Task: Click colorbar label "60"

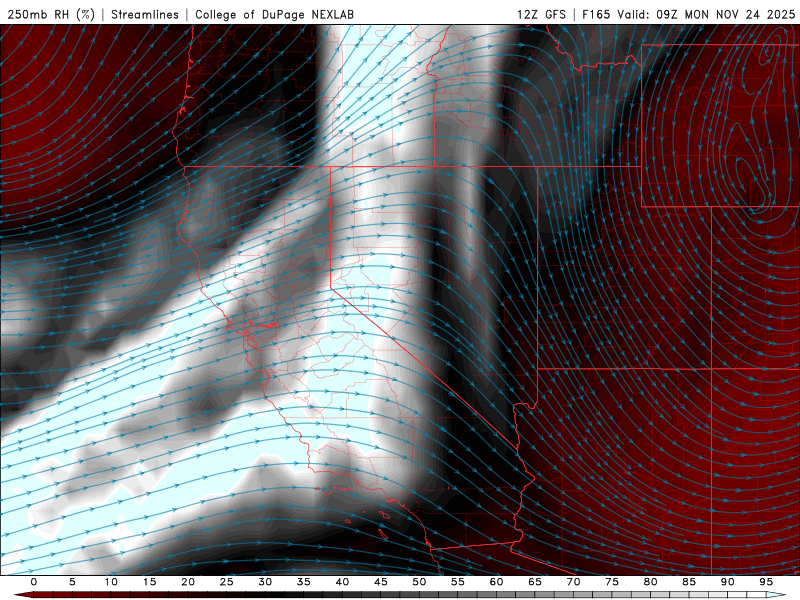Action: (x=496, y=582)
